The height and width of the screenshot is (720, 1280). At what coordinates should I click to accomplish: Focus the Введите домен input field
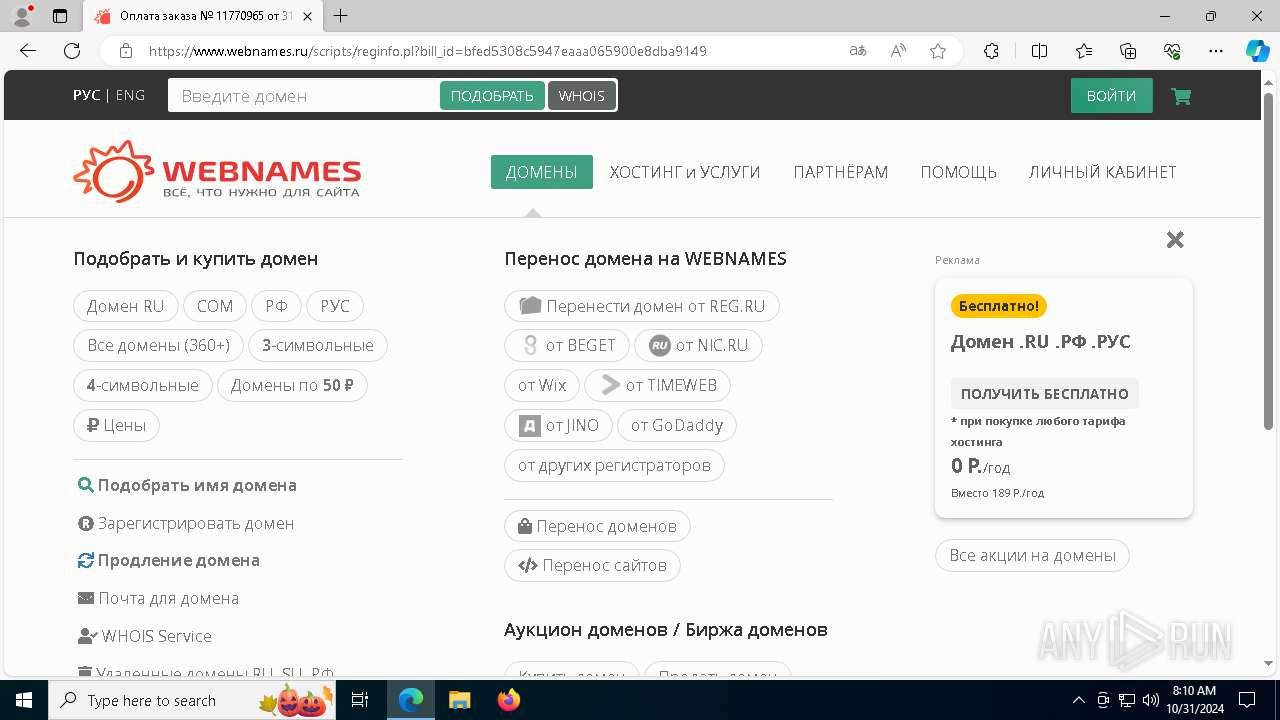coord(304,96)
